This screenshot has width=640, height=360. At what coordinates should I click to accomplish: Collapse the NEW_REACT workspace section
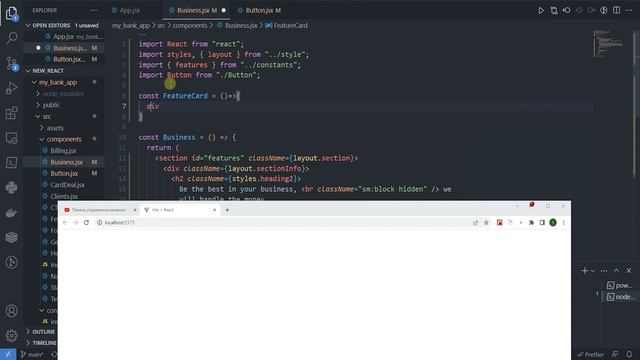65,71
